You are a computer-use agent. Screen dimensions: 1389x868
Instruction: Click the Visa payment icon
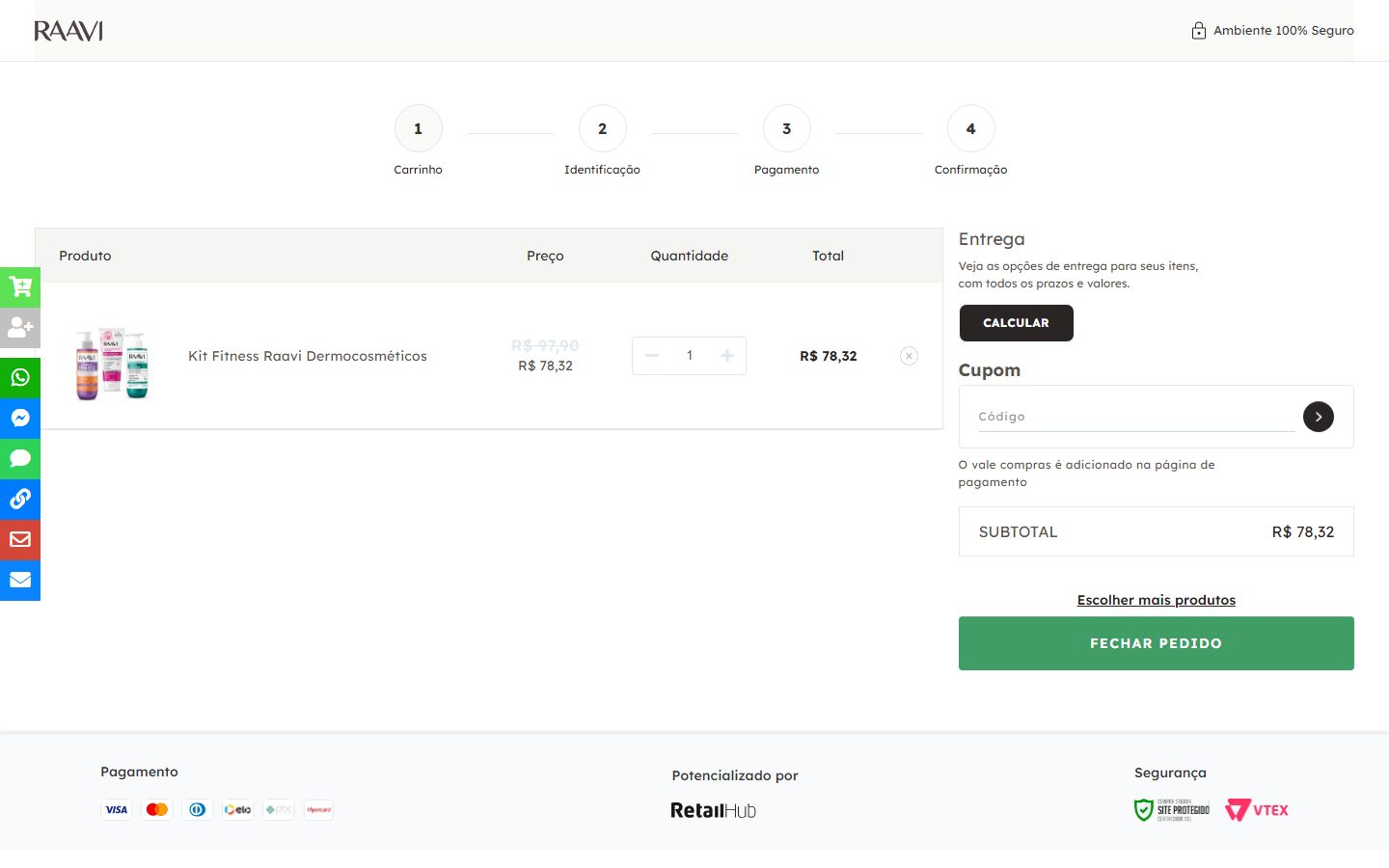(x=117, y=810)
